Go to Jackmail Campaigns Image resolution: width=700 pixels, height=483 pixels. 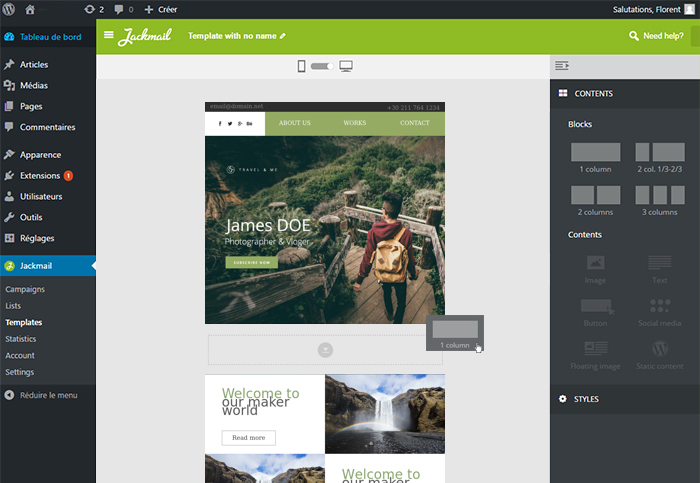25,289
